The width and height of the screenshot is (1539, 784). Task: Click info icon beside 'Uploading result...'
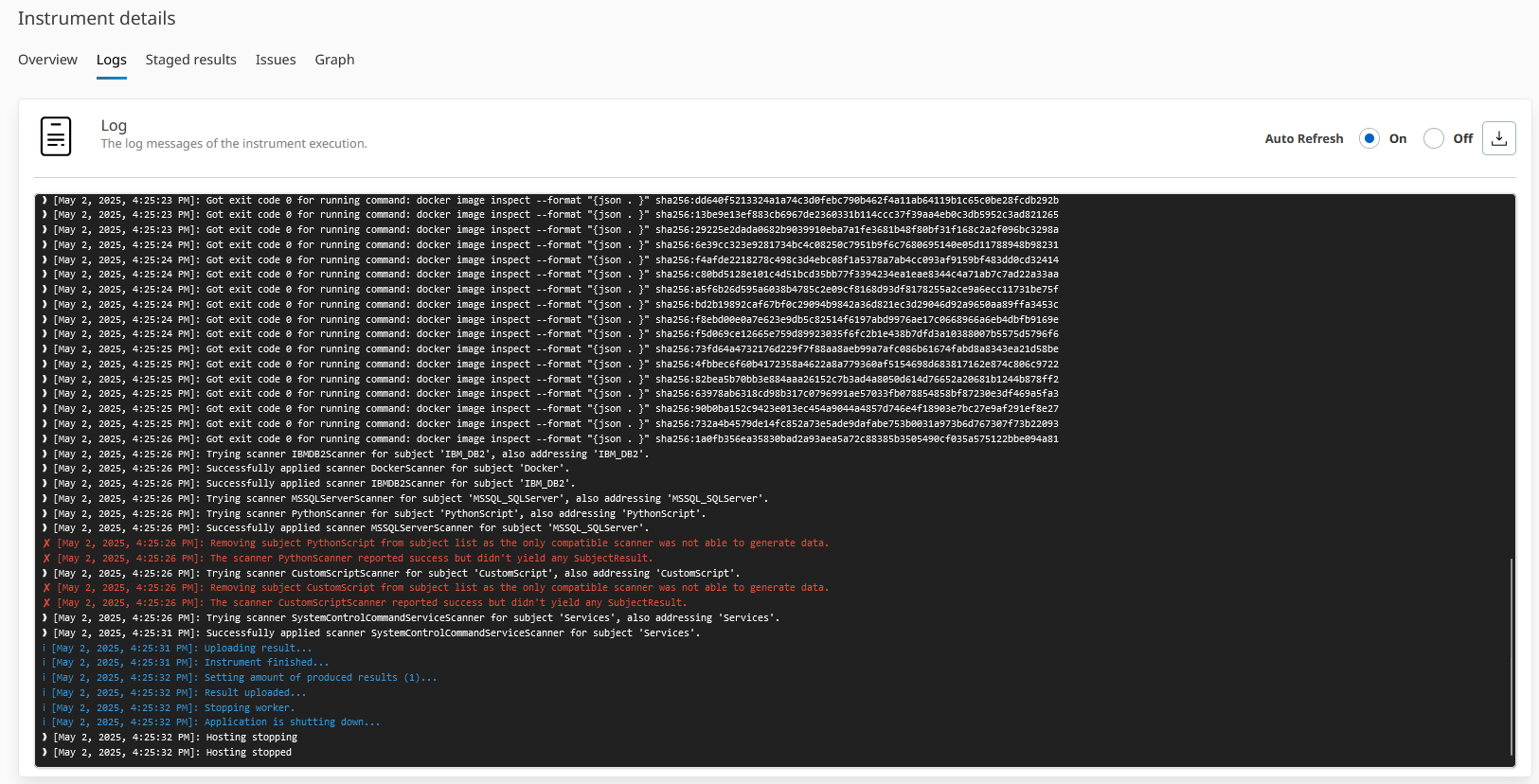tap(44, 649)
